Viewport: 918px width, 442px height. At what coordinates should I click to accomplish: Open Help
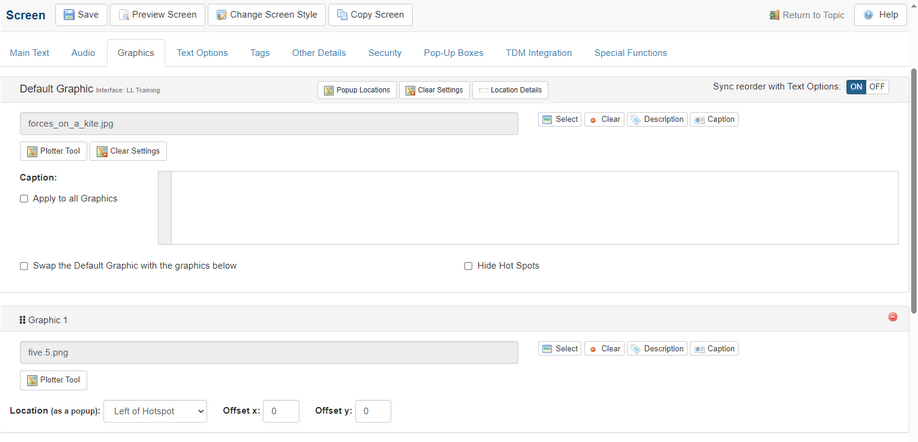[880, 15]
